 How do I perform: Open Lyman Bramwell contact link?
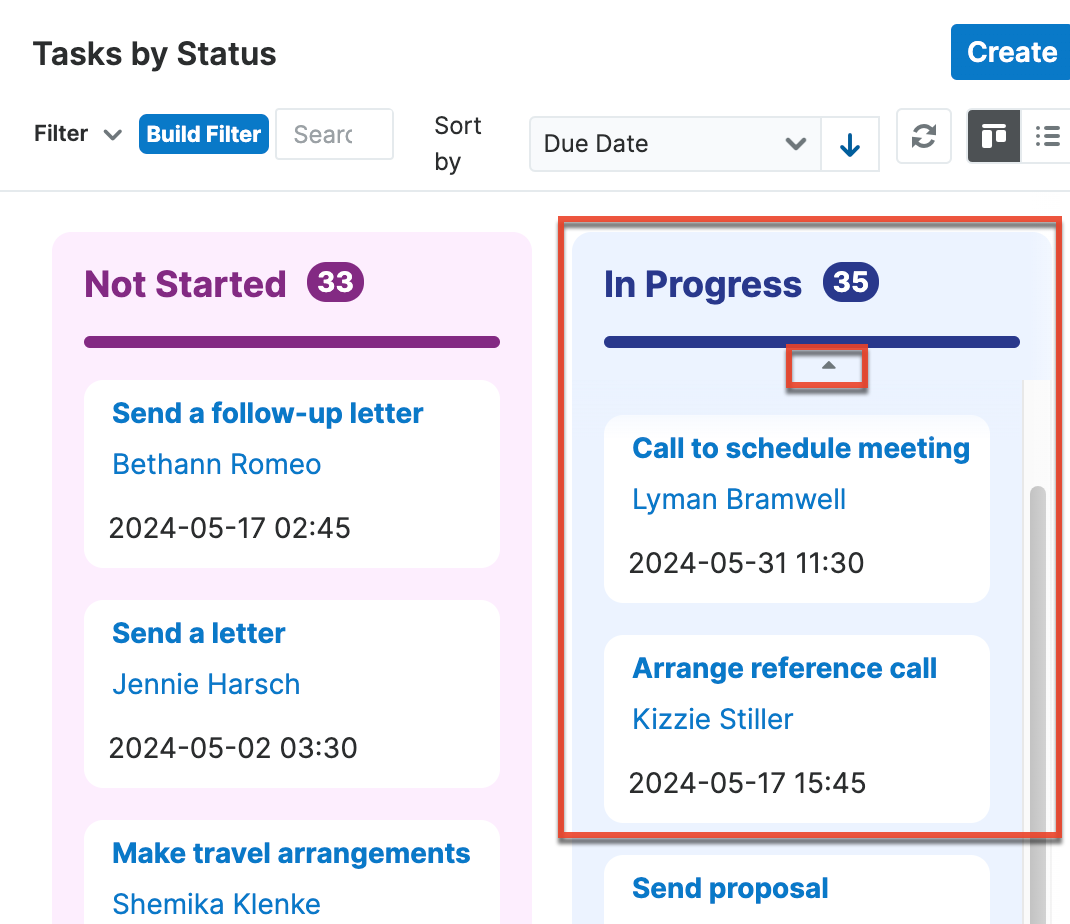tap(739, 499)
